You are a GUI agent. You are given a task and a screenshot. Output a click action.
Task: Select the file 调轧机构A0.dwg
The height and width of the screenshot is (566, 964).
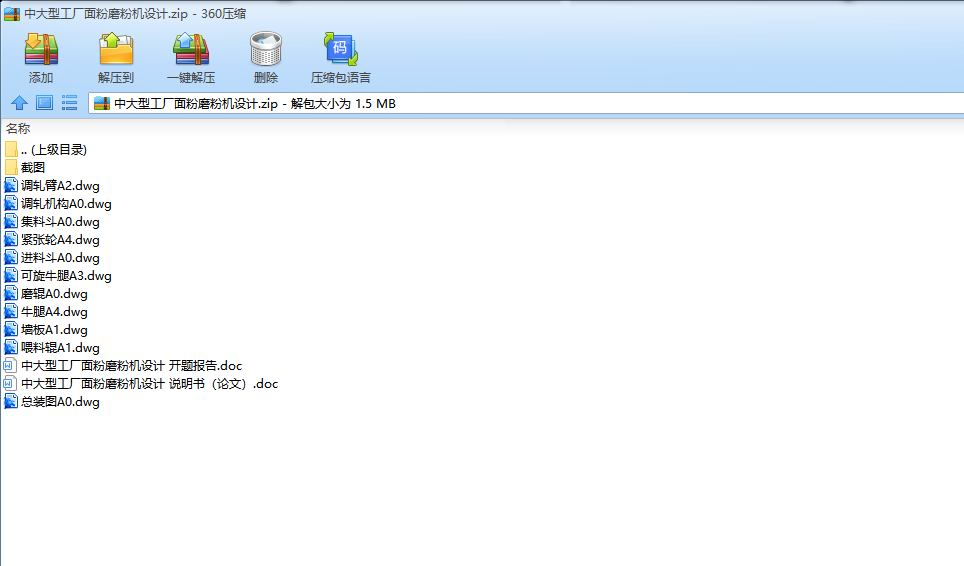coord(58,203)
